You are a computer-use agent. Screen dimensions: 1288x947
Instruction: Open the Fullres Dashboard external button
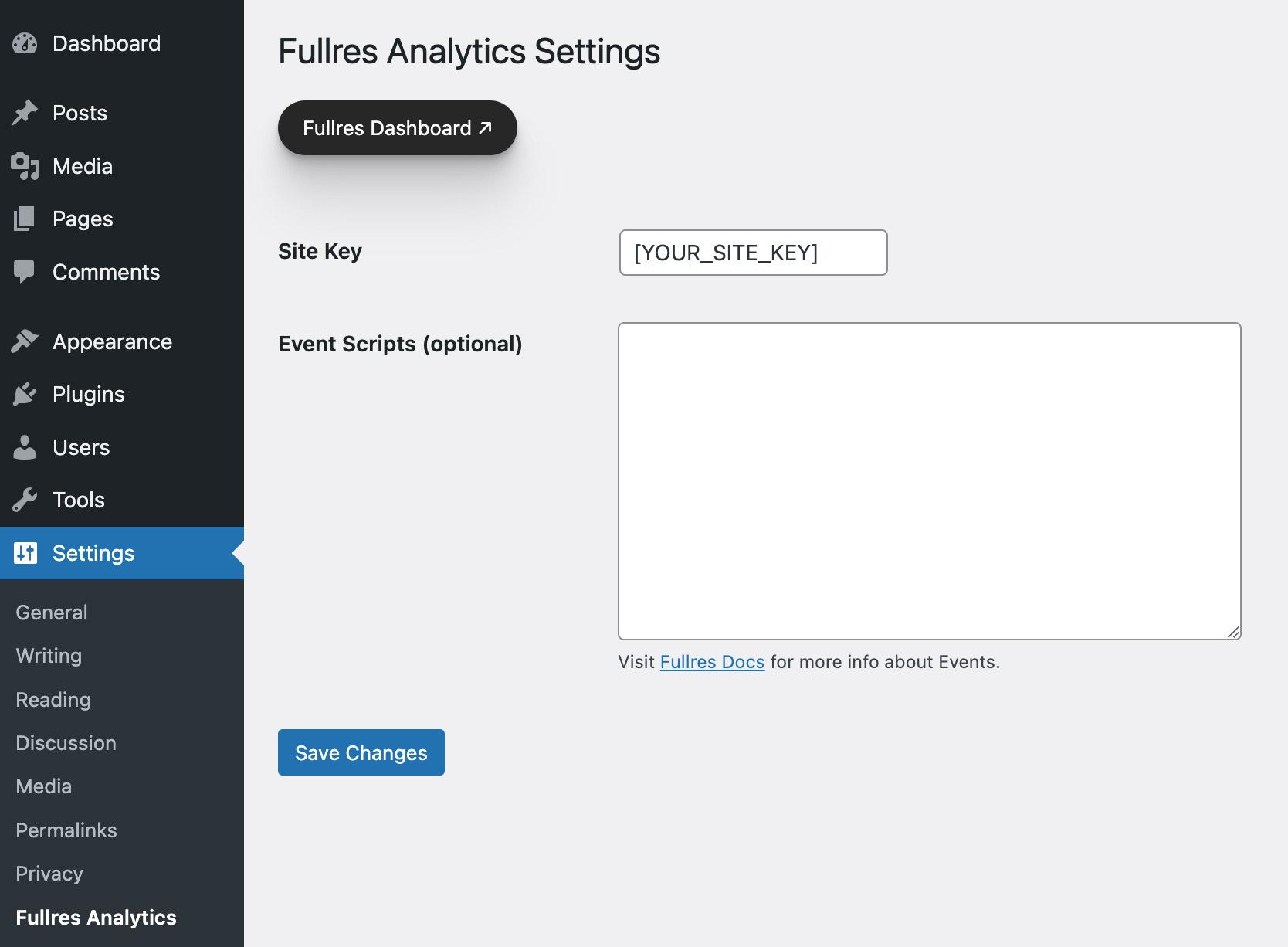click(x=397, y=128)
